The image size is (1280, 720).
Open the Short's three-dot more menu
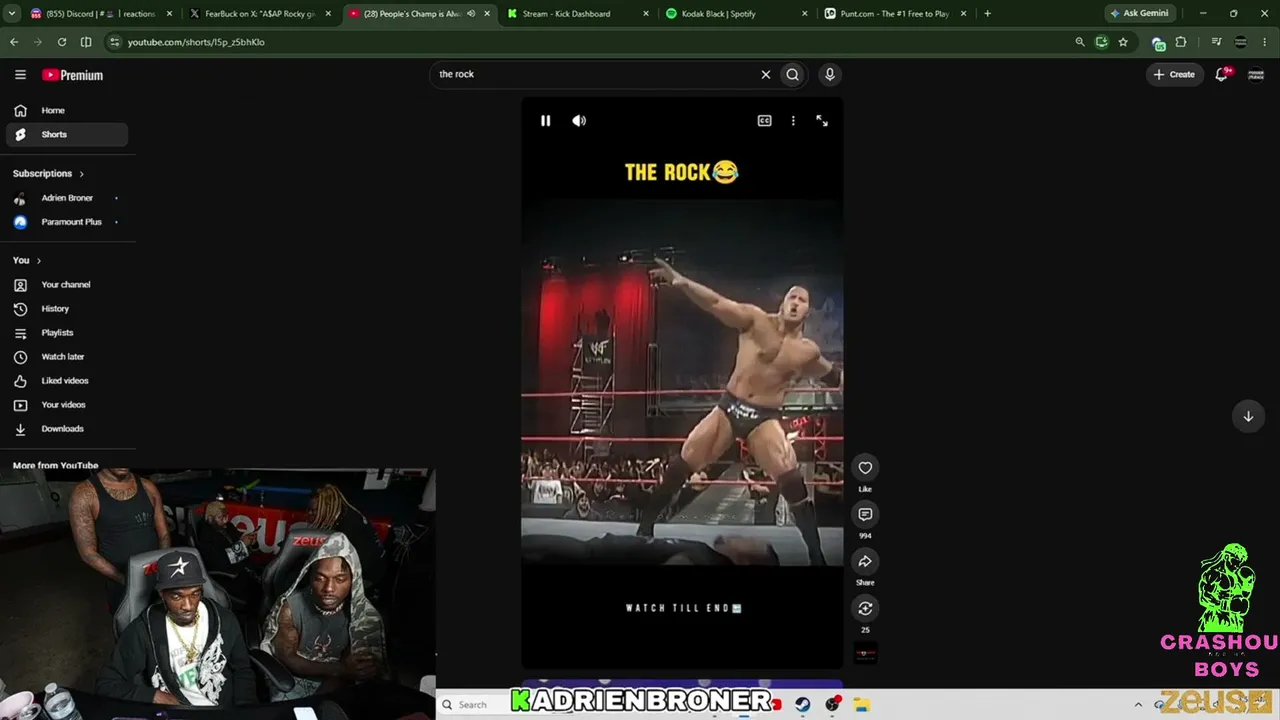tap(793, 121)
